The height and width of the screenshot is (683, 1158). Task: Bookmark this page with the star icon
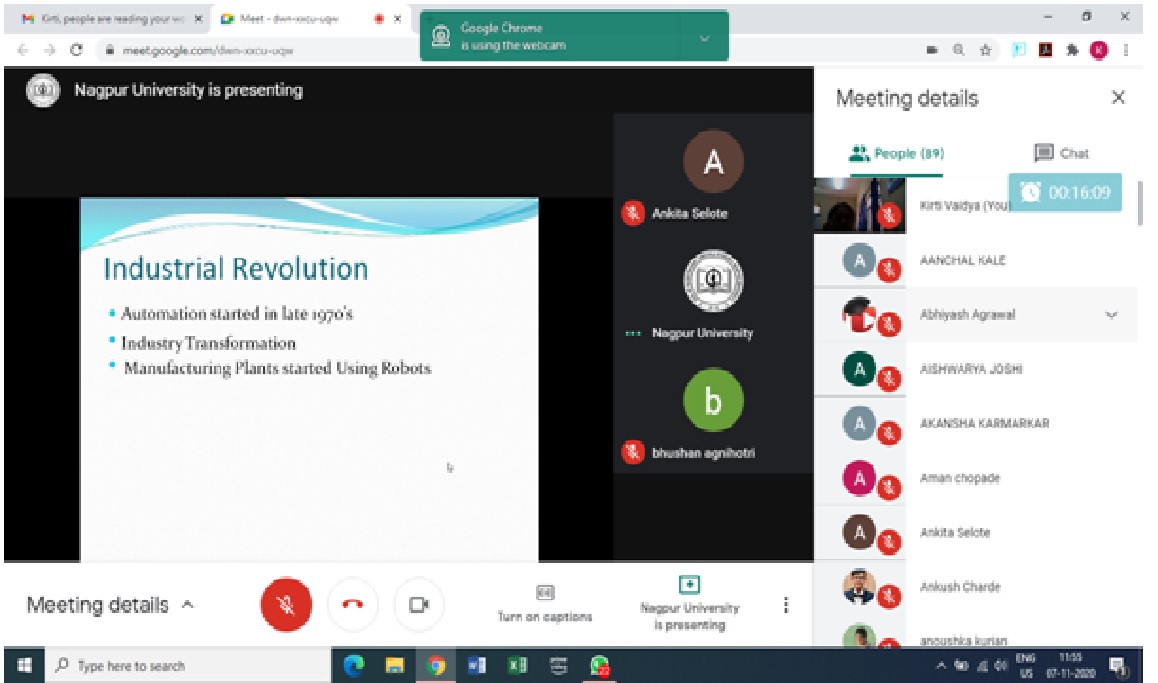985,50
